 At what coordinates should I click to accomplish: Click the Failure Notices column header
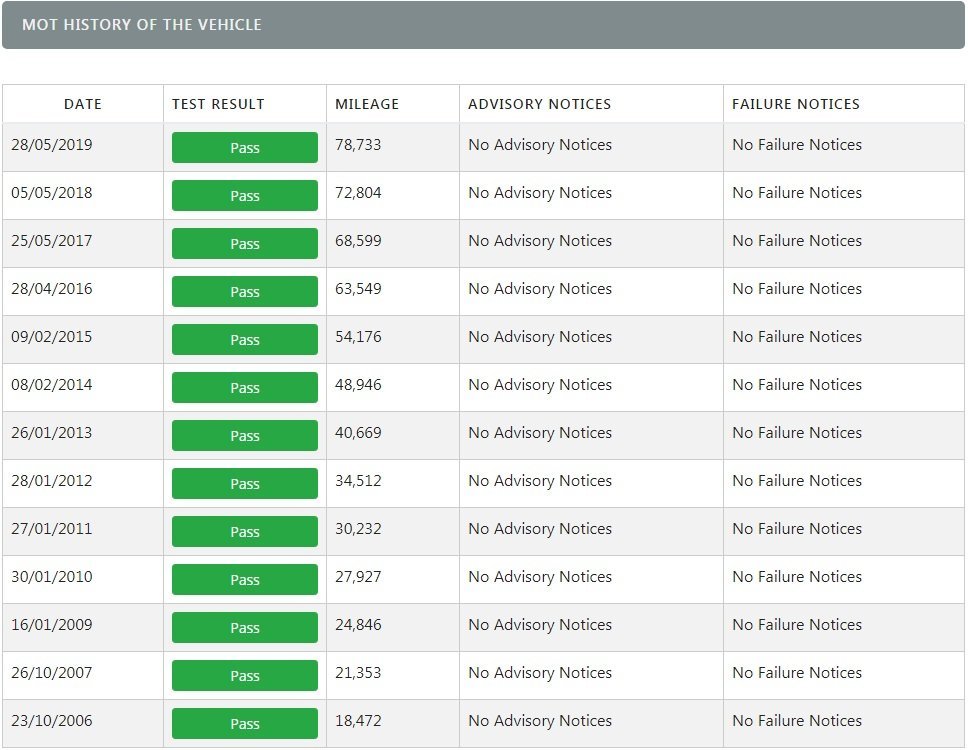tap(796, 104)
